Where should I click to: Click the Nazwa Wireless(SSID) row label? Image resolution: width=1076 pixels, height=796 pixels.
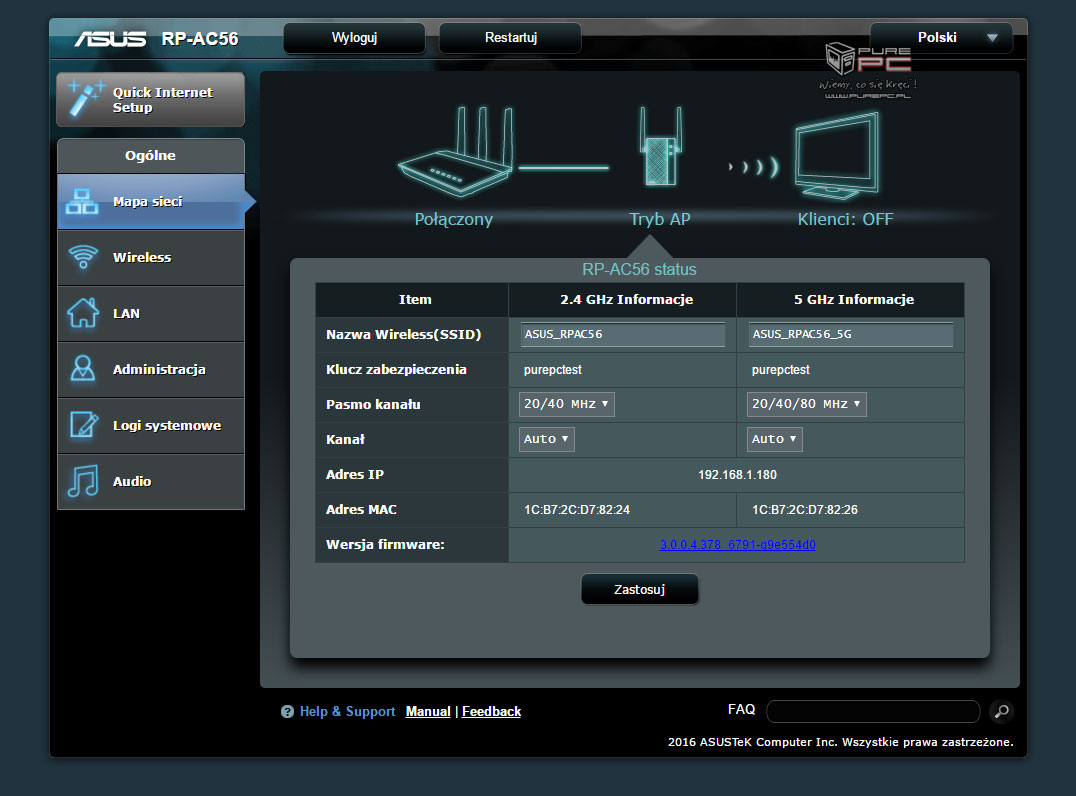404,334
